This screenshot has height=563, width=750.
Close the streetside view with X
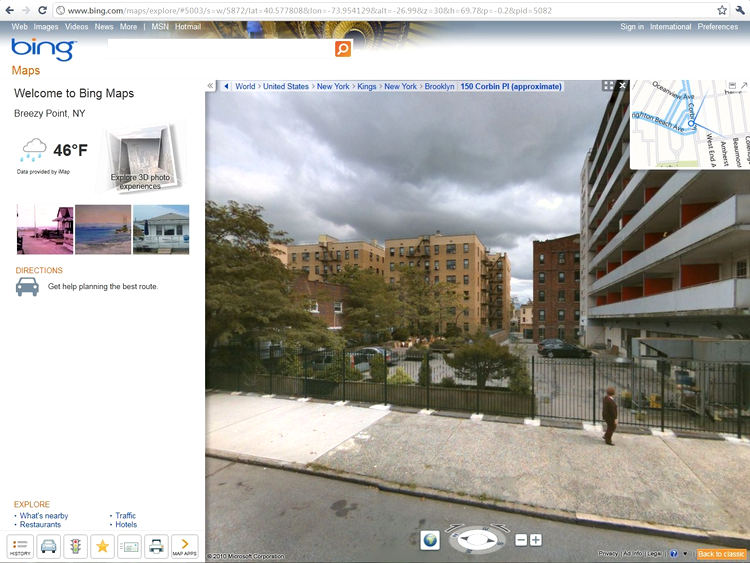(x=622, y=85)
